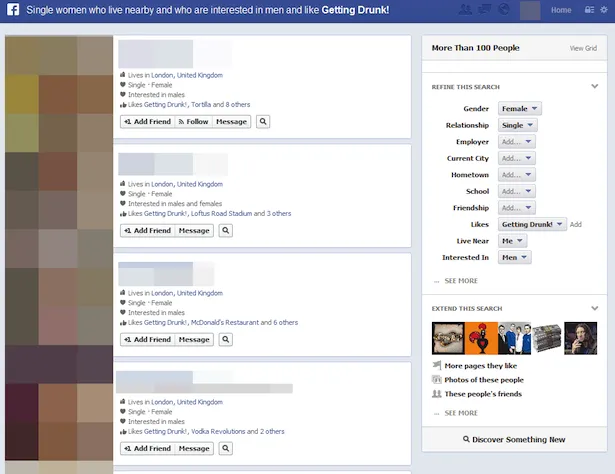Open privacy shortcuts icon in top bar
The image size is (615, 474).
click(590, 10)
